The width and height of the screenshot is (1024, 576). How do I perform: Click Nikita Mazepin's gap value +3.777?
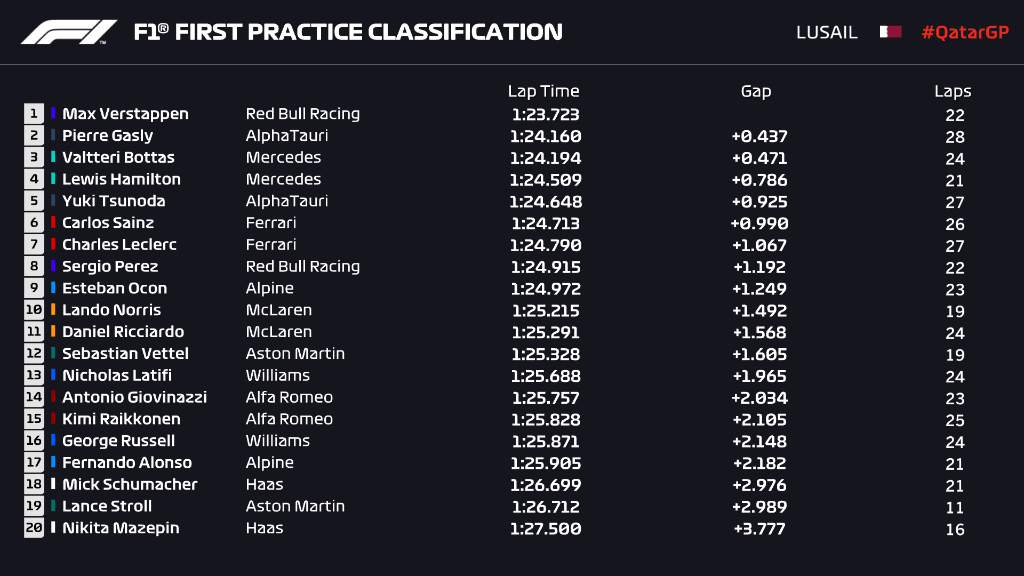(760, 529)
